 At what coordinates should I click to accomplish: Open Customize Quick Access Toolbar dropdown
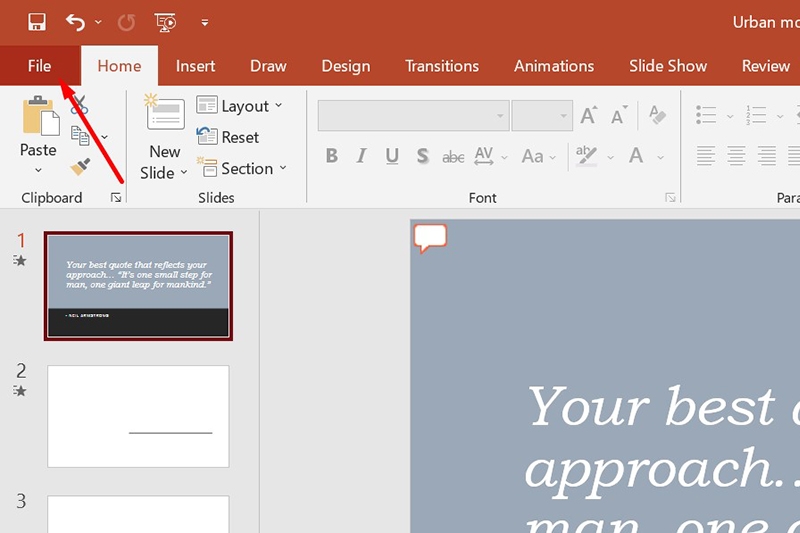tap(205, 22)
